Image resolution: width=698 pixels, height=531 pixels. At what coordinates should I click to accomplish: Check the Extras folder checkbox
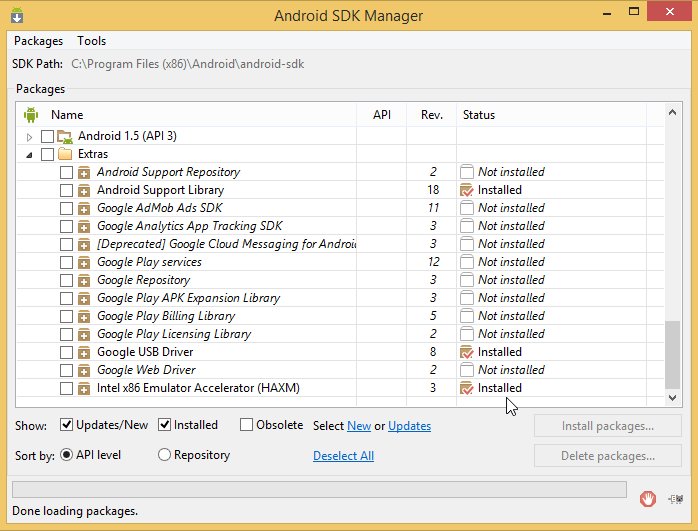click(47, 154)
